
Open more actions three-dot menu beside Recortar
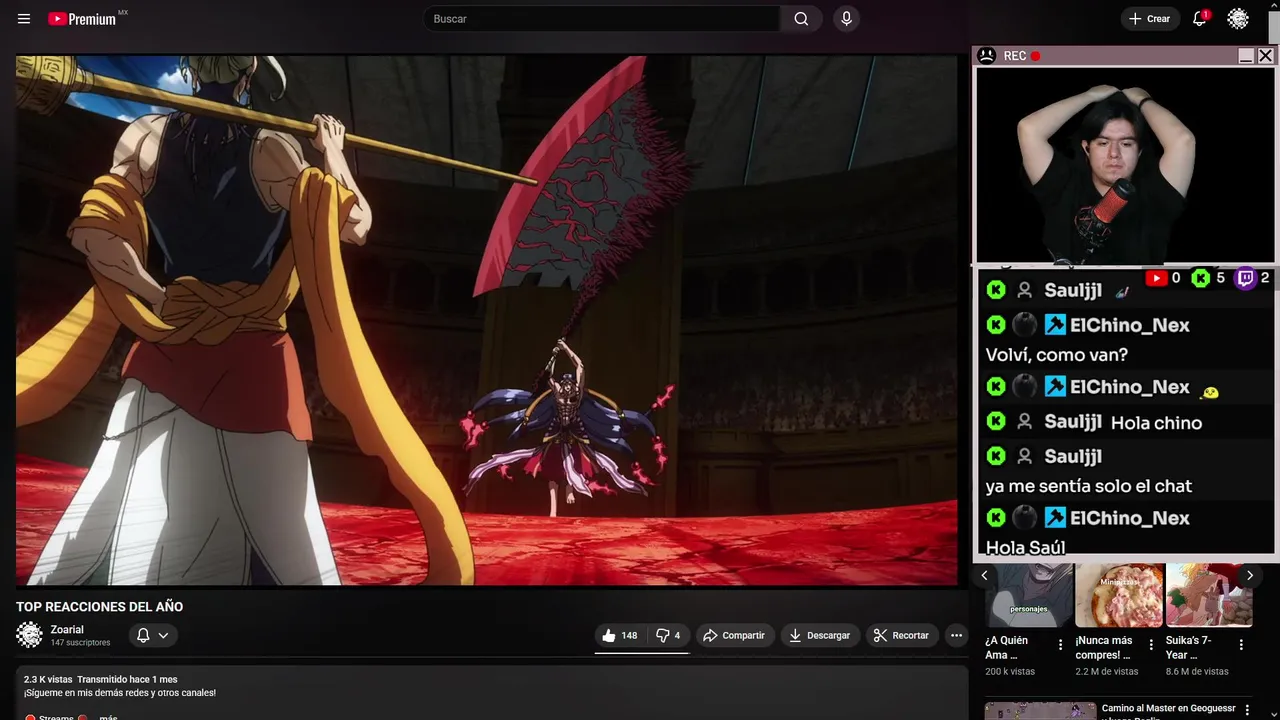click(956, 635)
